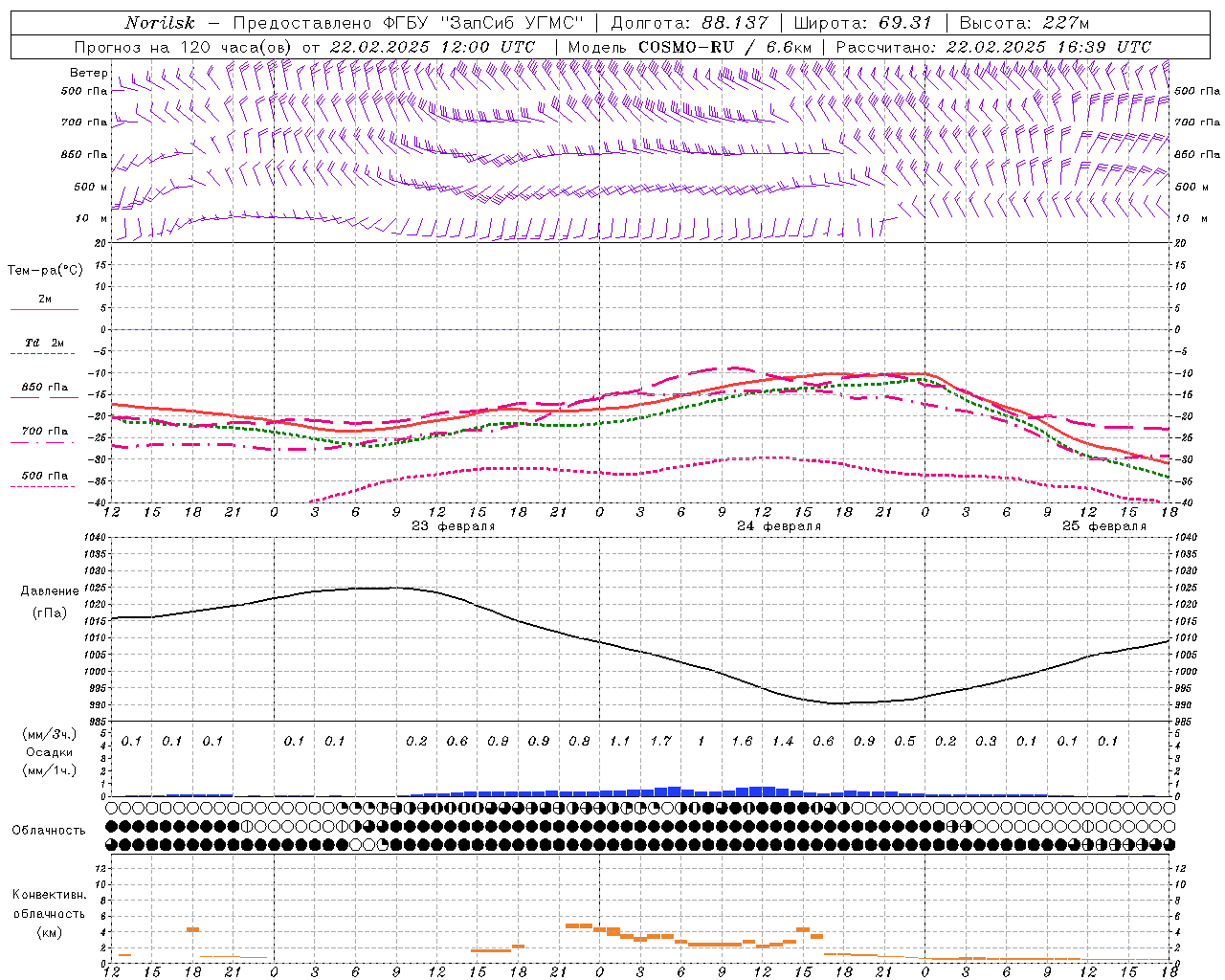
Task: Click the '(мм/1ч.)' unit label
Action: [48, 770]
